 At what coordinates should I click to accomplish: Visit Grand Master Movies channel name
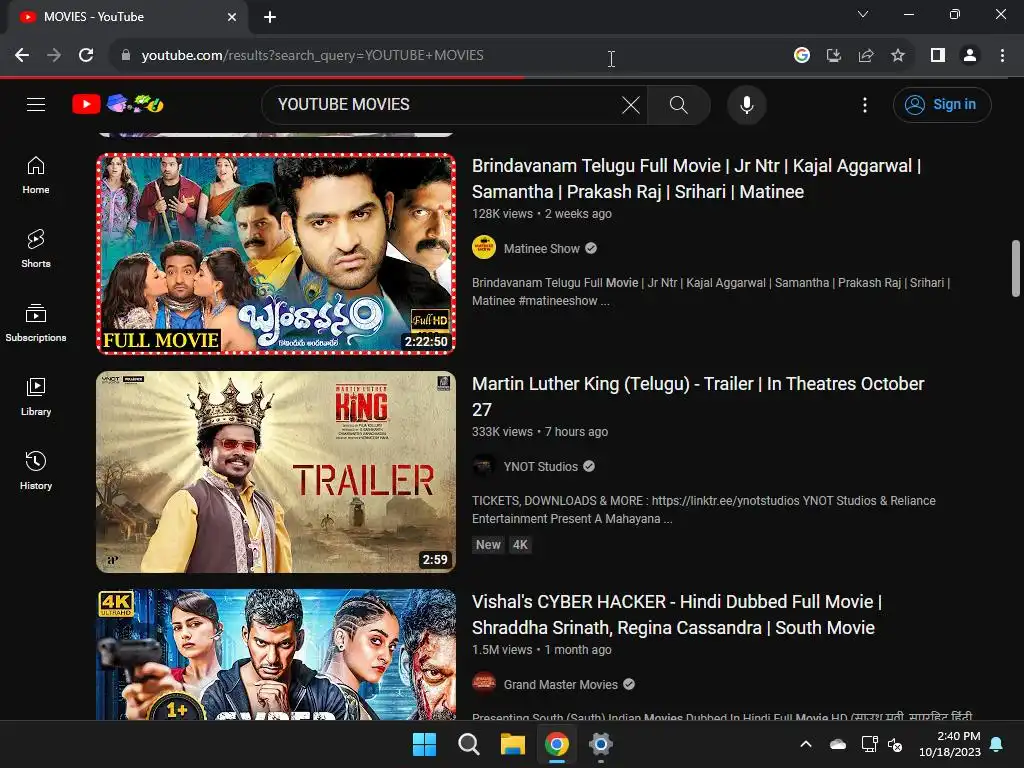point(560,684)
